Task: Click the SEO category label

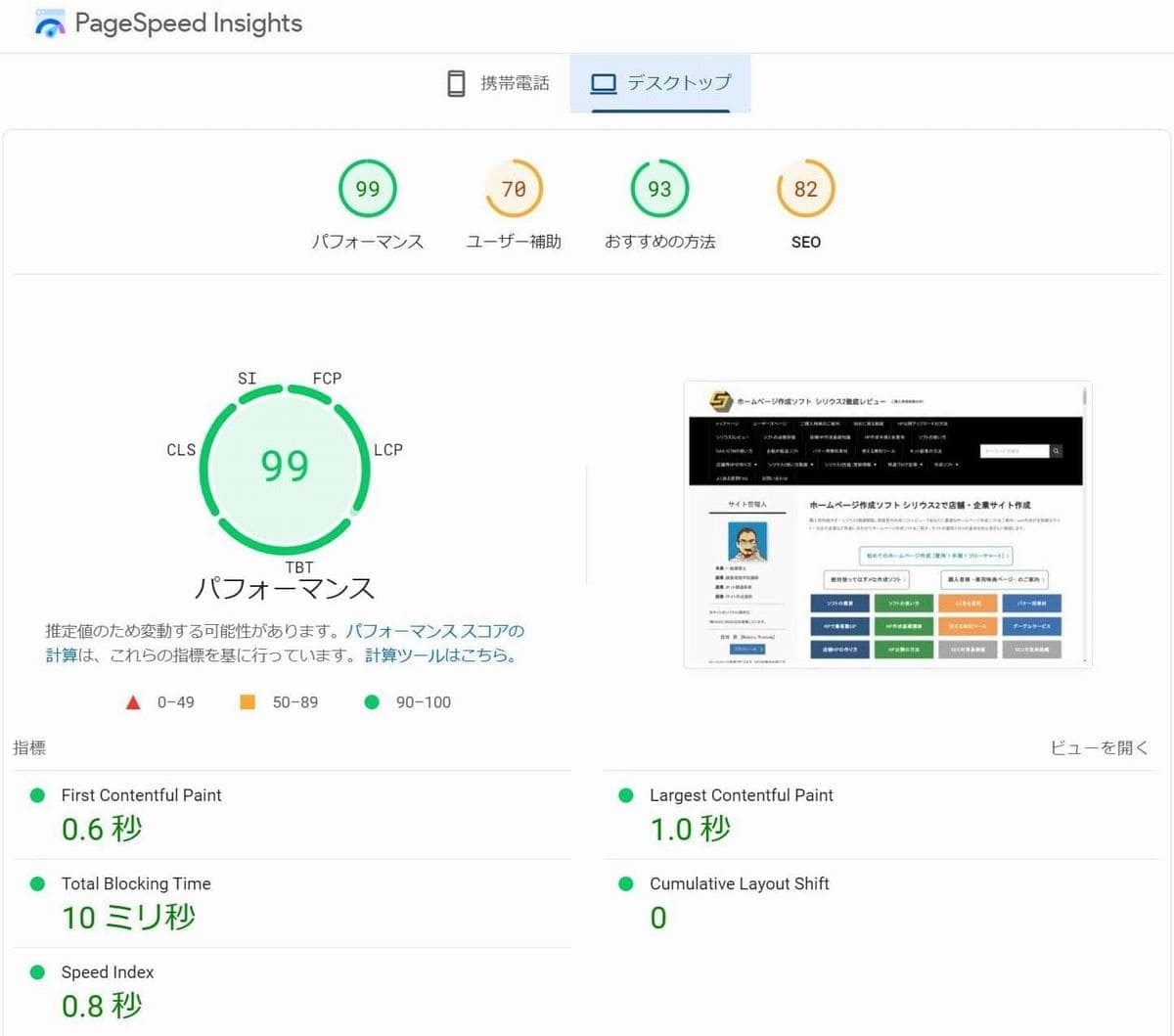Action: [806, 242]
